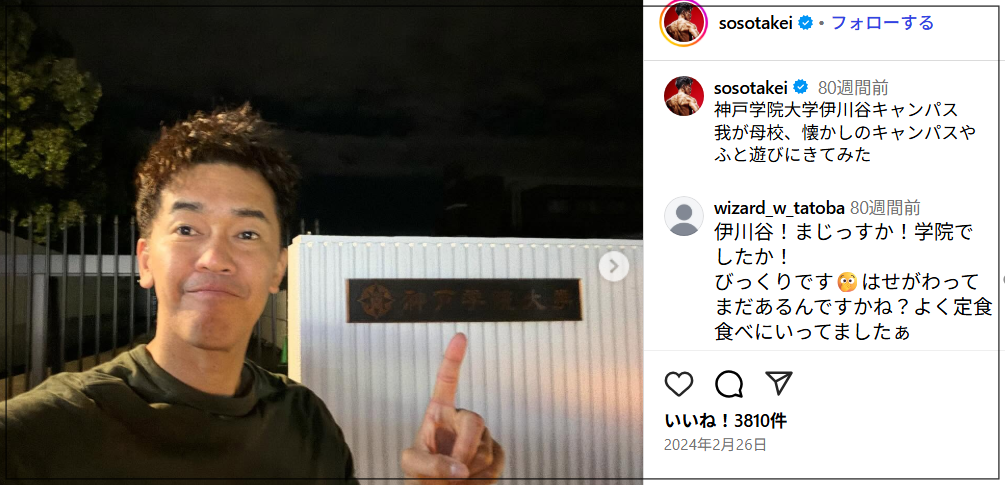This screenshot has height=485, width=1005.
Task: Share post using paper plane icon
Action: tap(779, 382)
